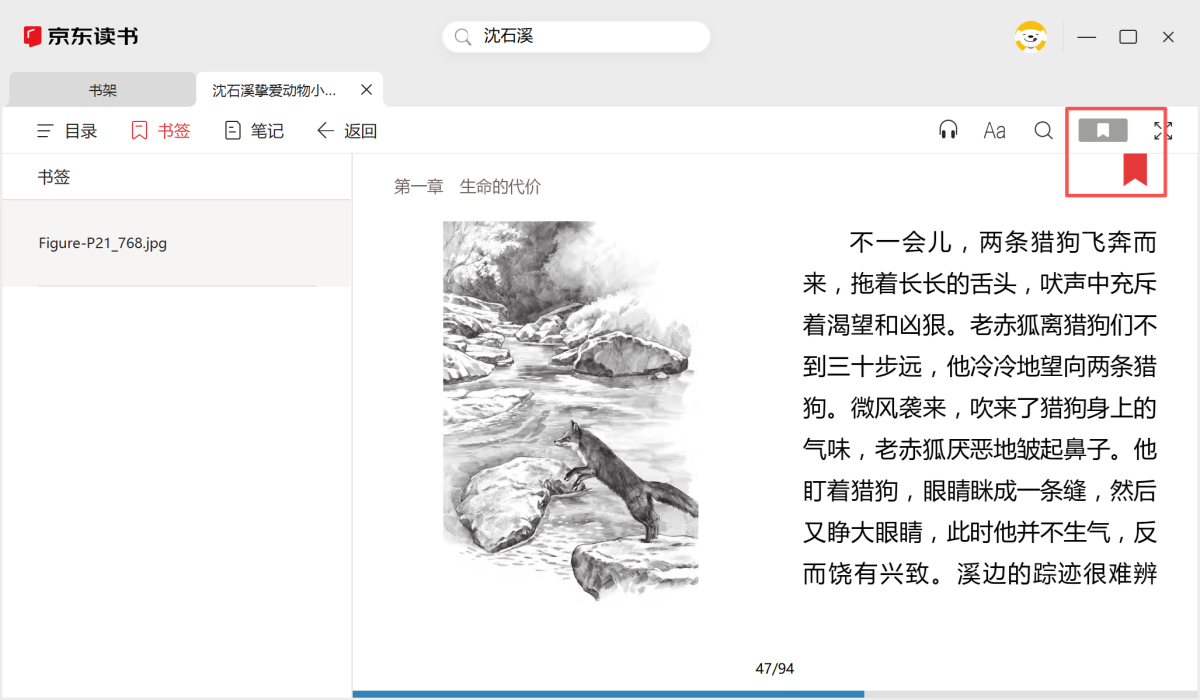Click the search field containing 沈石溪
The height and width of the screenshot is (700, 1200).
[590, 37]
